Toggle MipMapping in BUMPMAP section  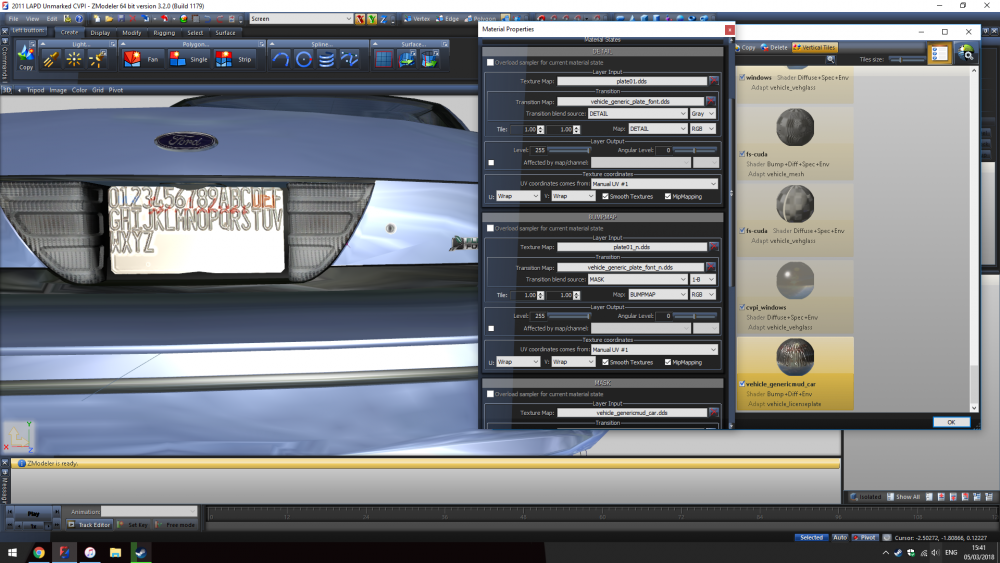(668, 362)
